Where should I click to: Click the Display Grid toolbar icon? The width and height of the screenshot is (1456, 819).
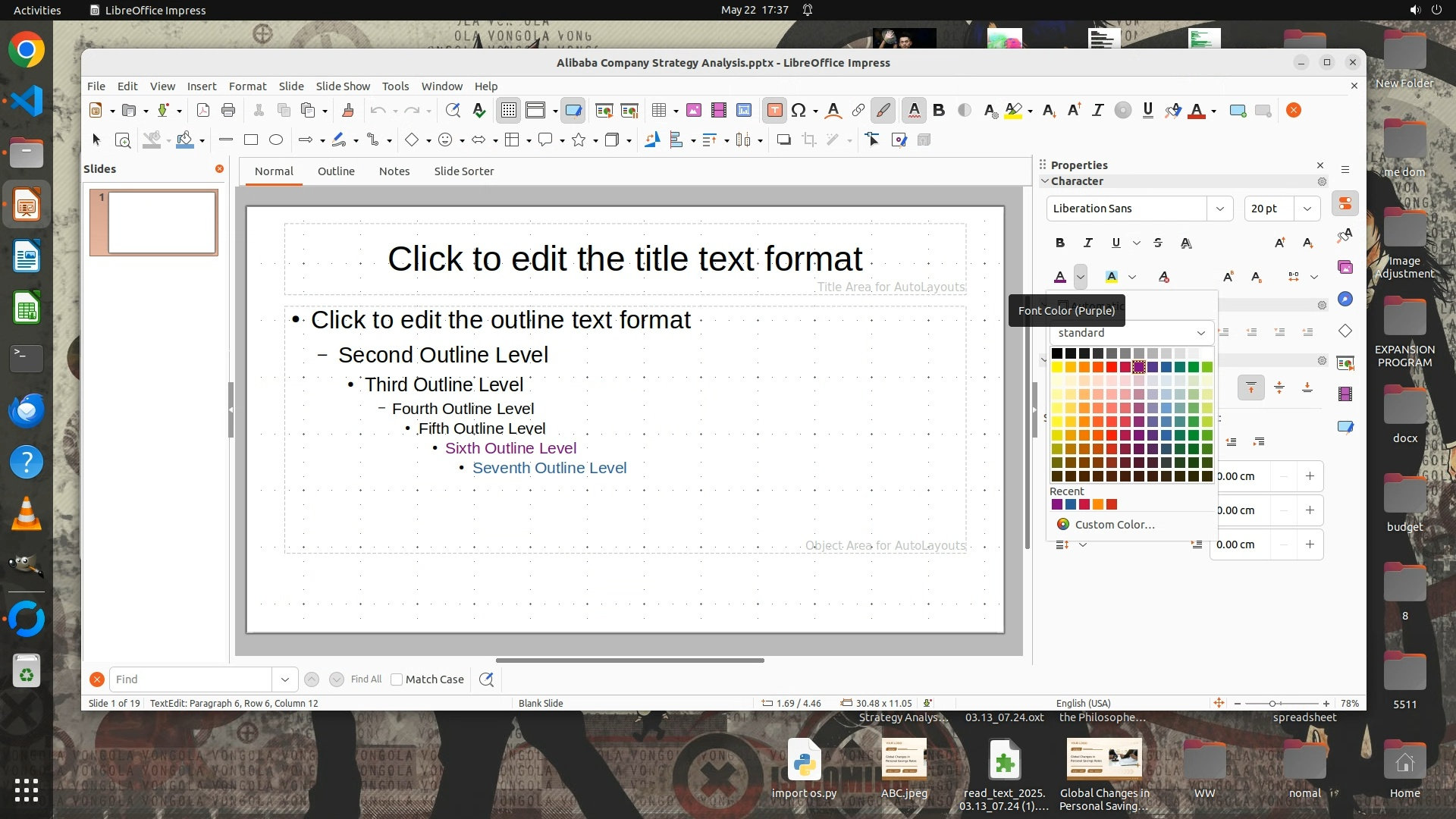[x=508, y=111]
